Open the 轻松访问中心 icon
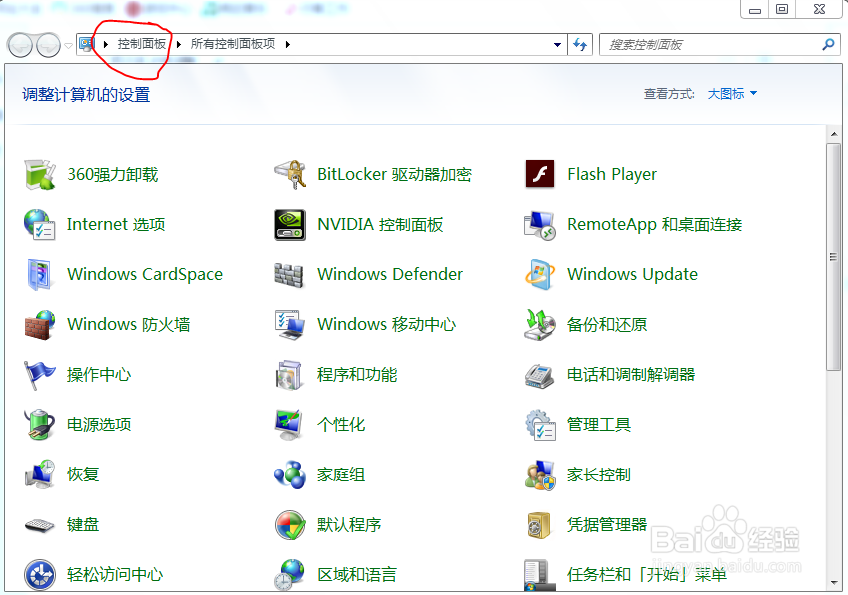Image resolution: width=848 pixels, height=595 pixels. [39, 574]
